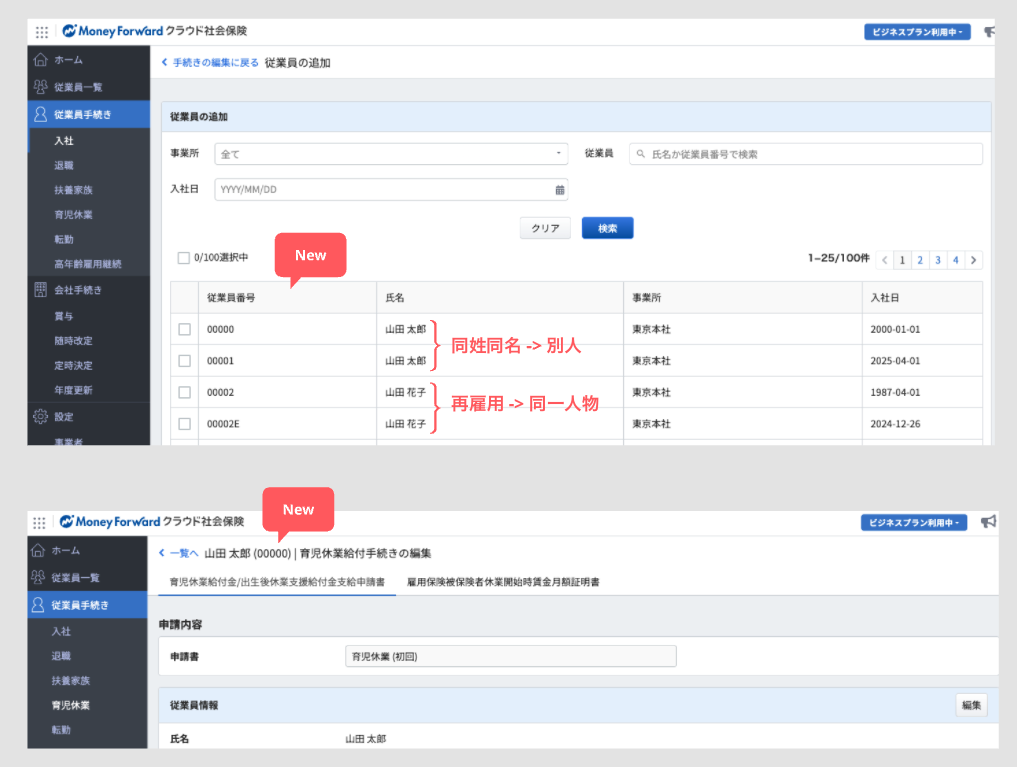Click the magnifier icon in employee search box

(640, 155)
